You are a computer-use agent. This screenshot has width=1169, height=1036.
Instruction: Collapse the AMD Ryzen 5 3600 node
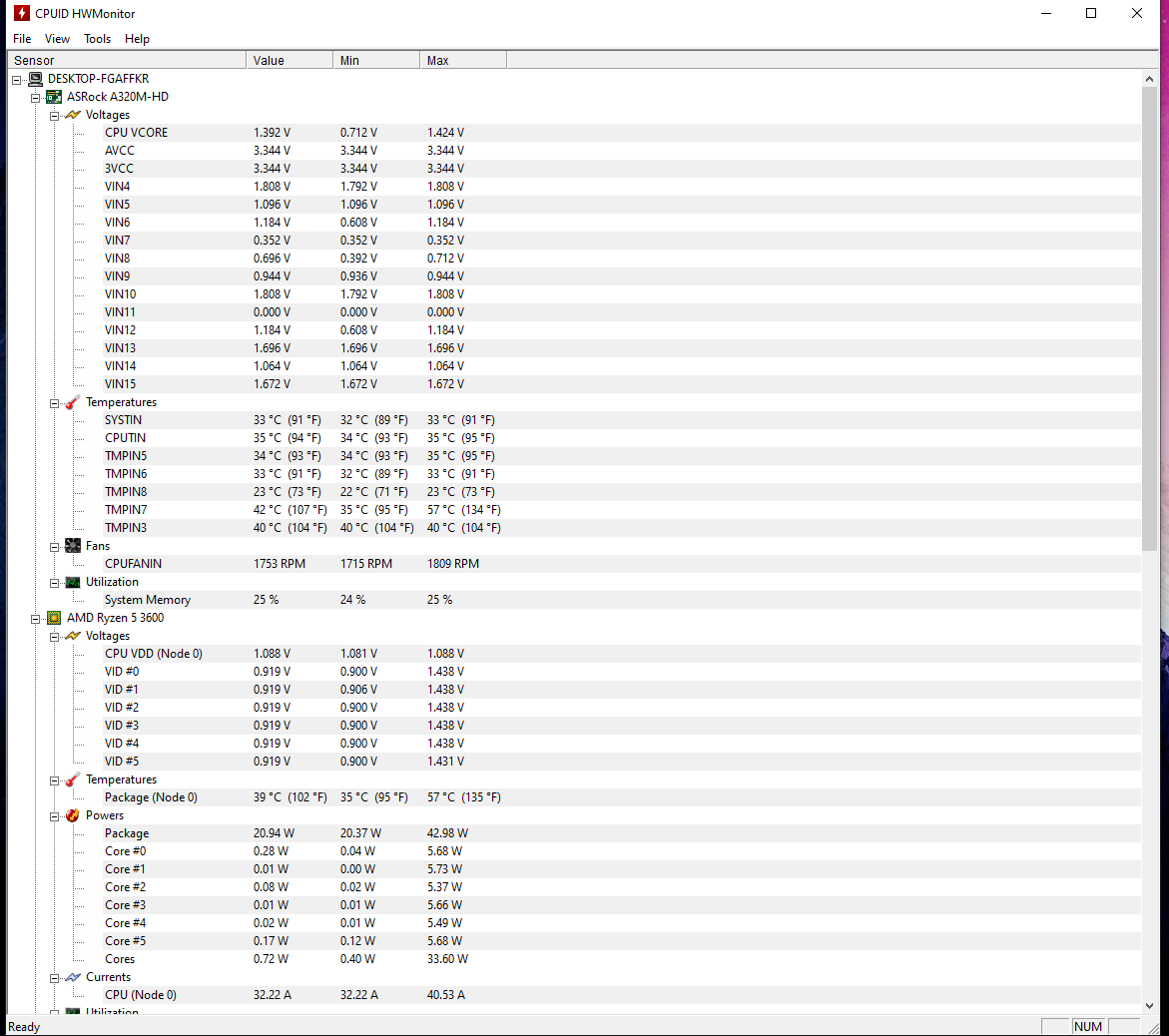pos(35,619)
